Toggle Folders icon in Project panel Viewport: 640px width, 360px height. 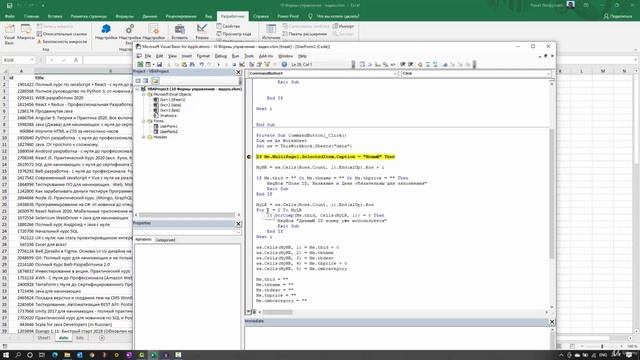click(155, 81)
